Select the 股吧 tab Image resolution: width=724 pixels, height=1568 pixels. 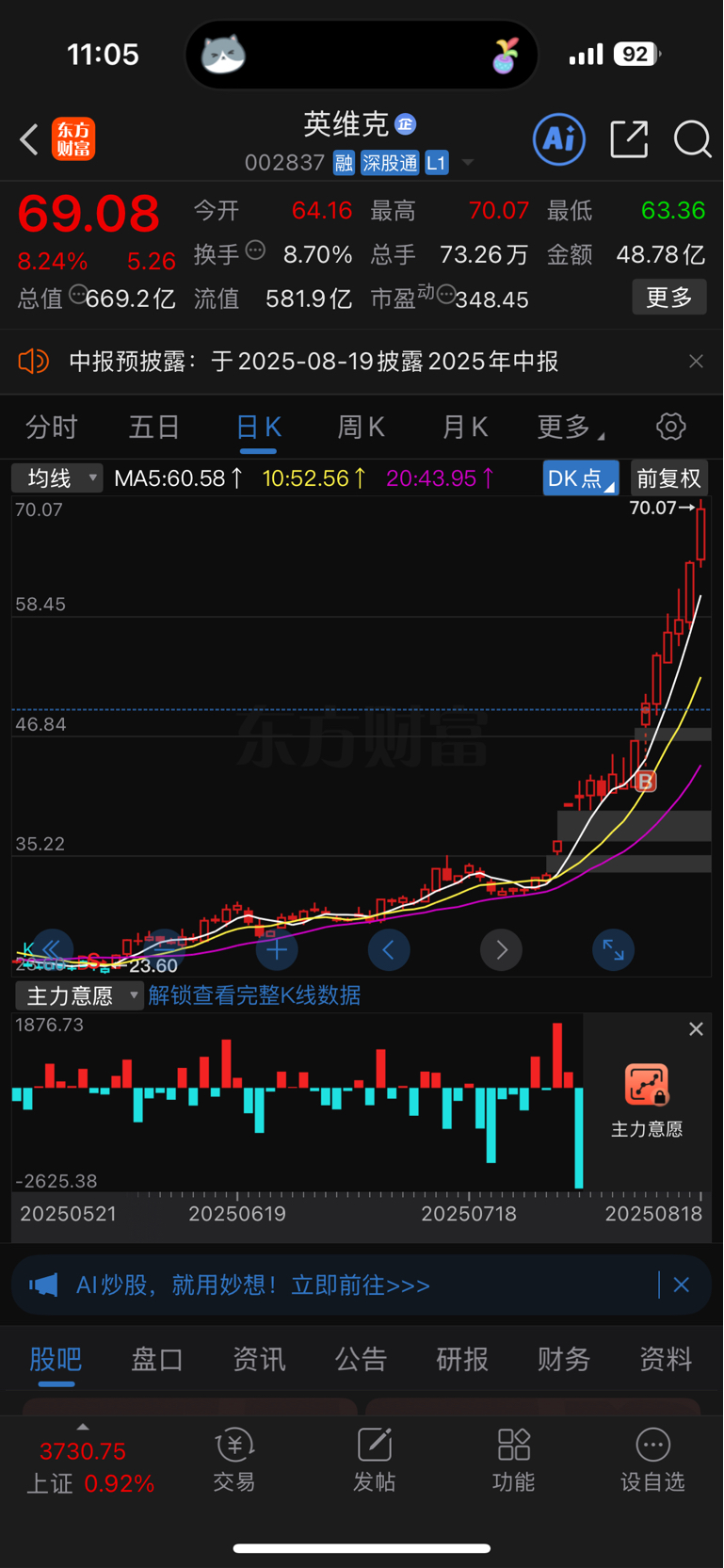click(56, 1359)
